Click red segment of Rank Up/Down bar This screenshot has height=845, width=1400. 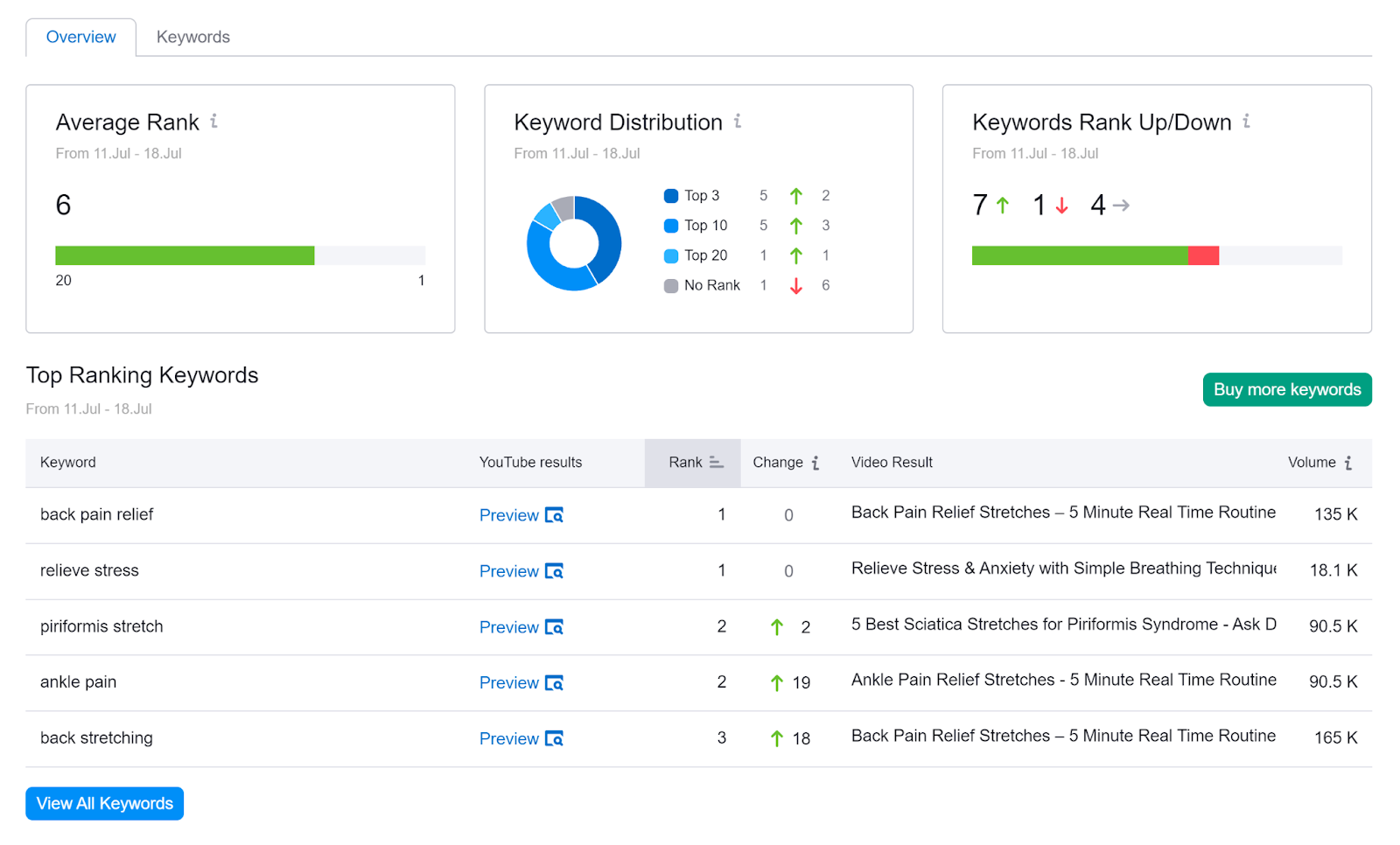point(1203,255)
